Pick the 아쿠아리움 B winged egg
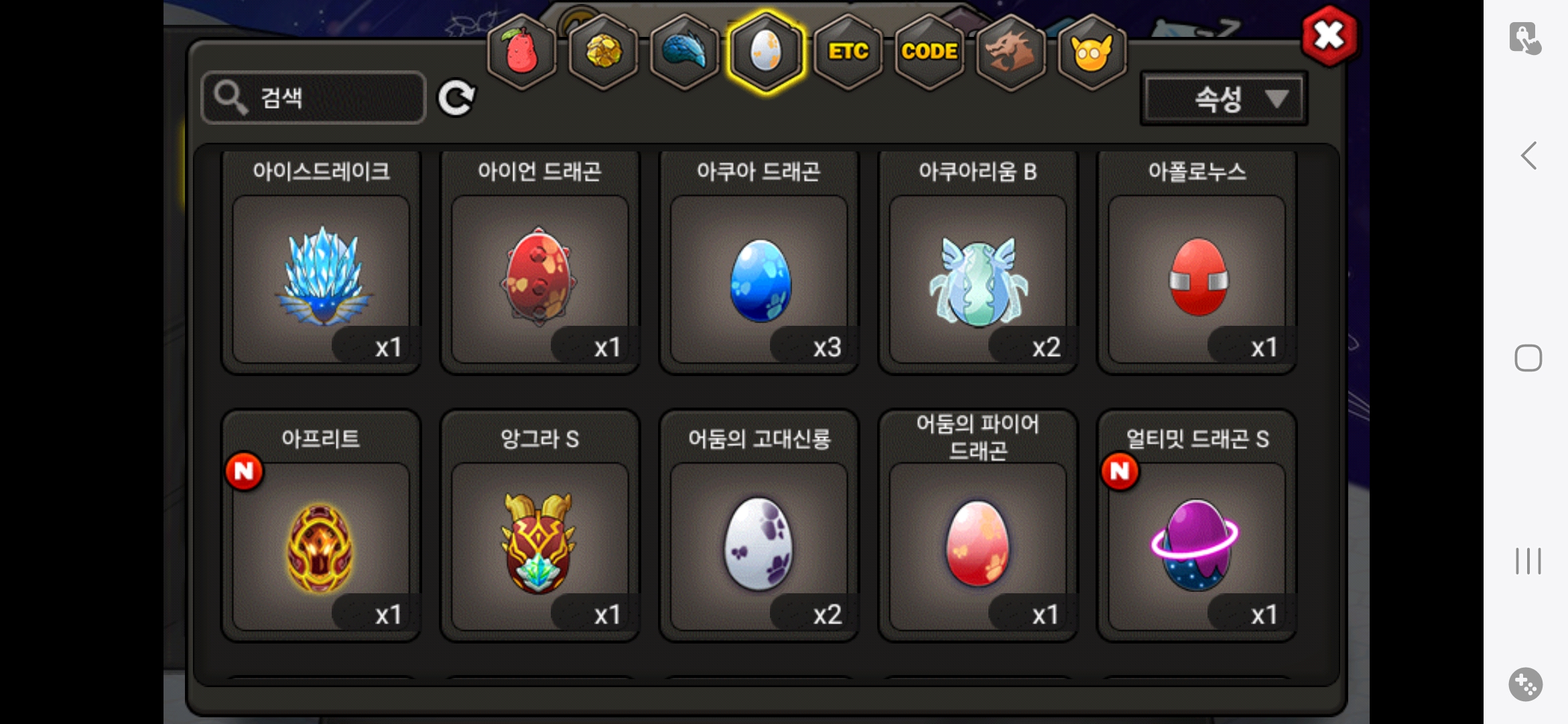 [978, 261]
